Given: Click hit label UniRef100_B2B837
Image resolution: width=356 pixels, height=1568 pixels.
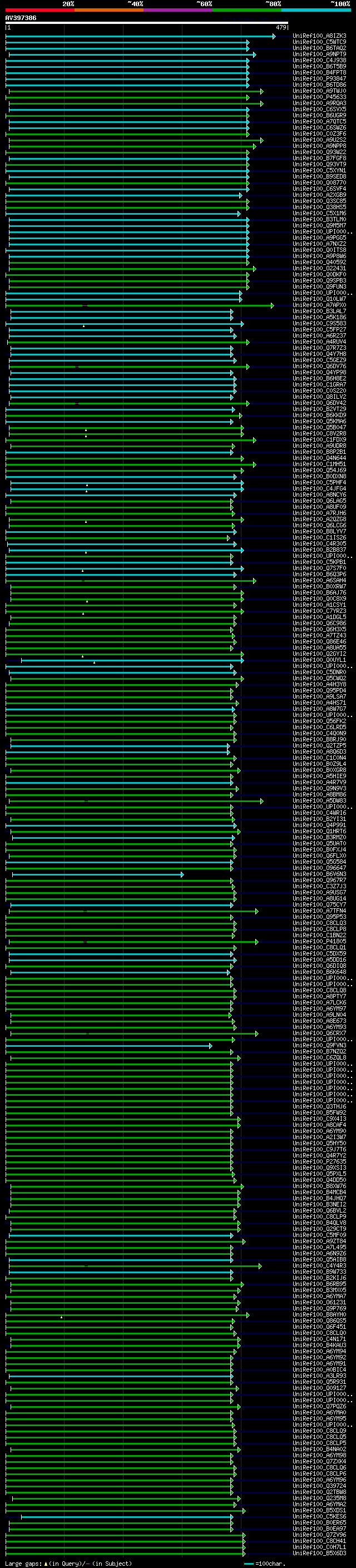Looking at the screenshot, I should click(319, 550).
